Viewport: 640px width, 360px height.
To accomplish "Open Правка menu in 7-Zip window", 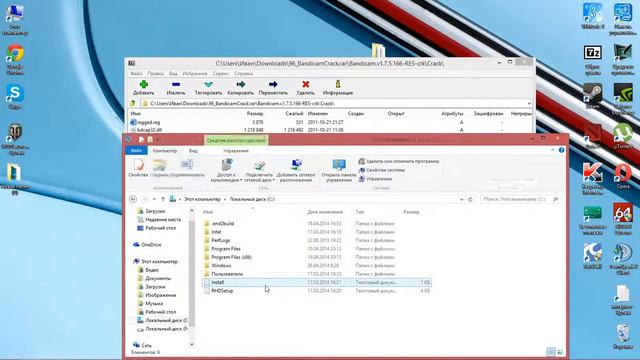I will [x=156, y=73].
